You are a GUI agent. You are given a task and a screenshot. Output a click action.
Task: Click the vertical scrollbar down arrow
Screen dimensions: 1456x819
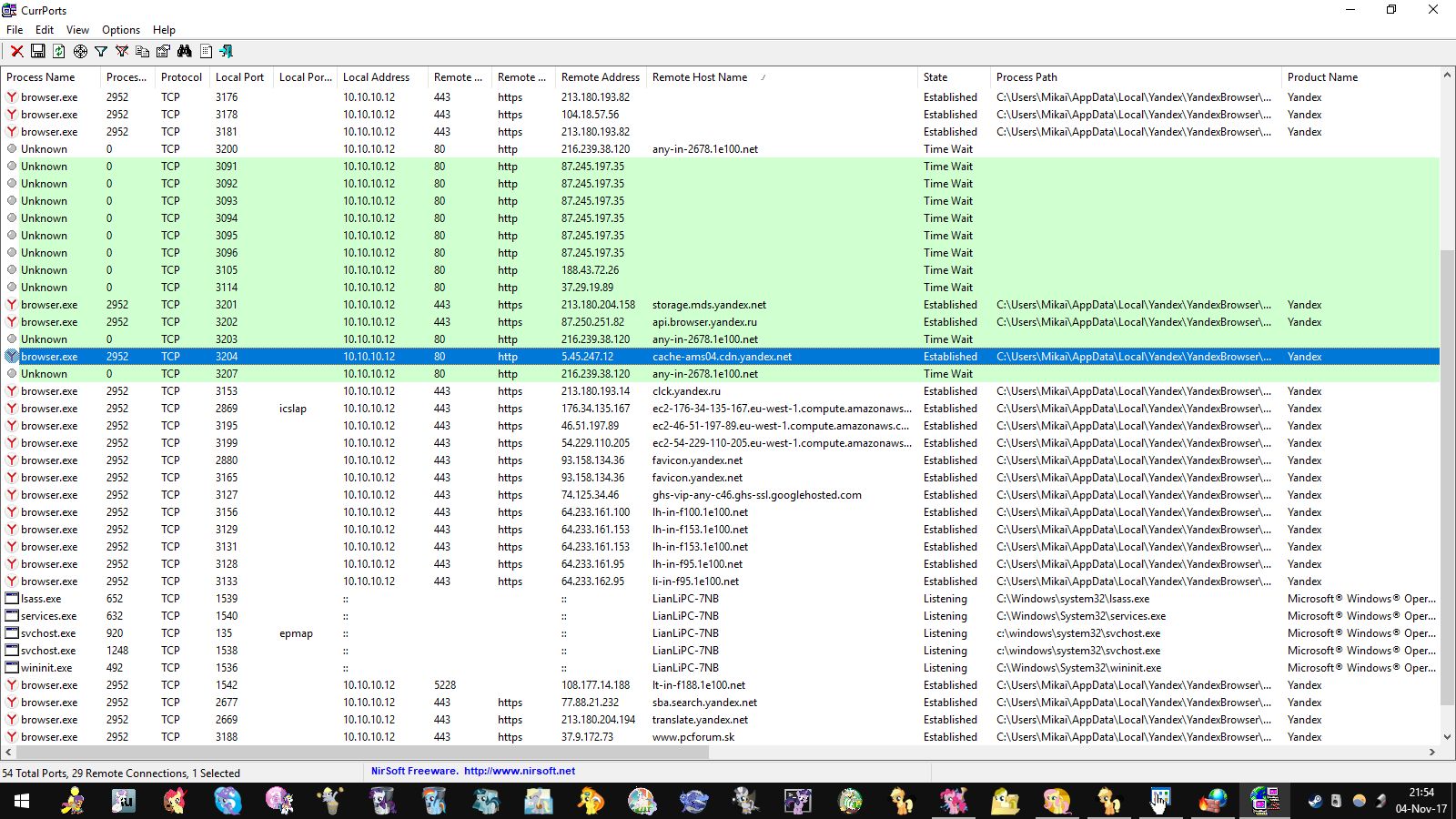[x=1447, y=737]
